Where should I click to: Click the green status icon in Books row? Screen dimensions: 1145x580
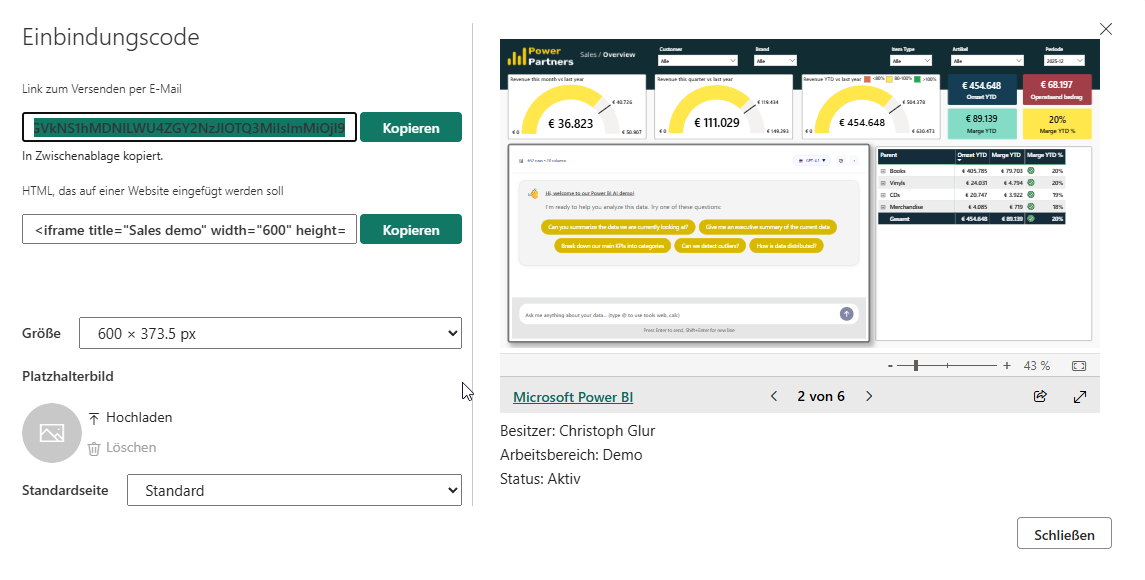[1030, 171]
